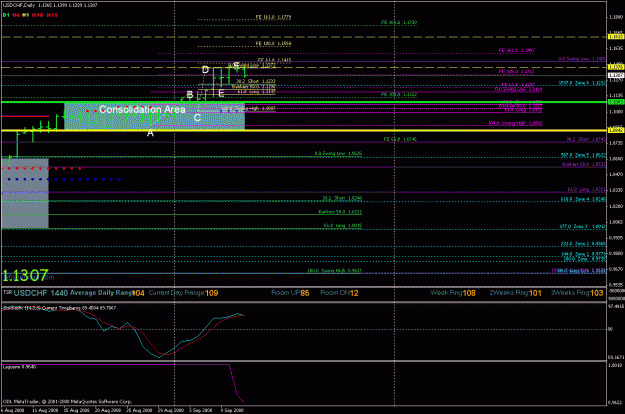Click the Stochastic indicator title label
Viewport: 625px width, 414px height.
point(59,308)
